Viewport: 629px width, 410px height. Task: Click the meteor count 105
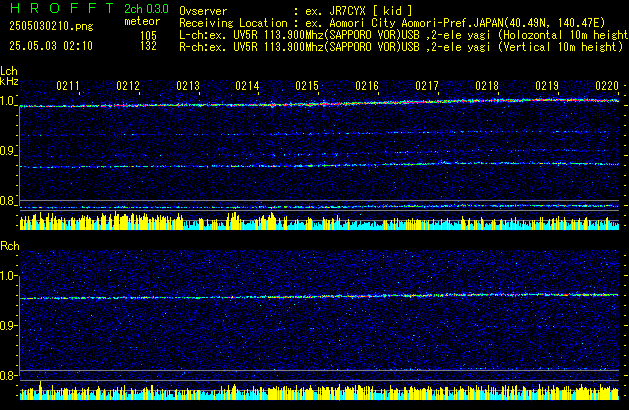148,35
